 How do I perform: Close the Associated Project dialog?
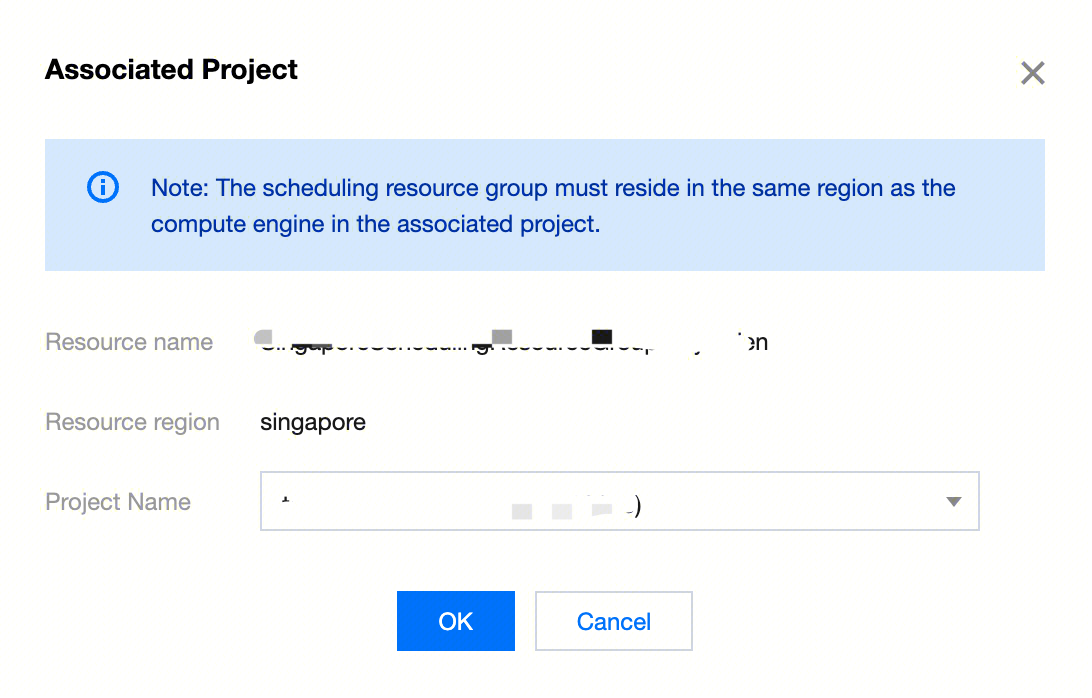tap(1032, 73)
